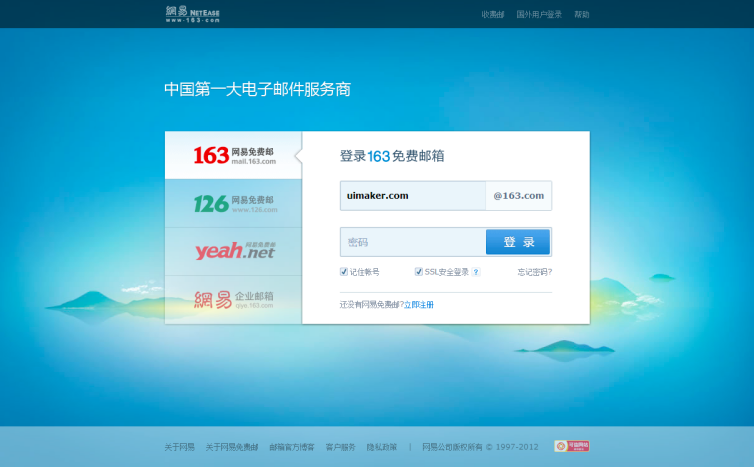Click the red certification badge icon in footer
The image size is (755, 467).
[572, 446]
